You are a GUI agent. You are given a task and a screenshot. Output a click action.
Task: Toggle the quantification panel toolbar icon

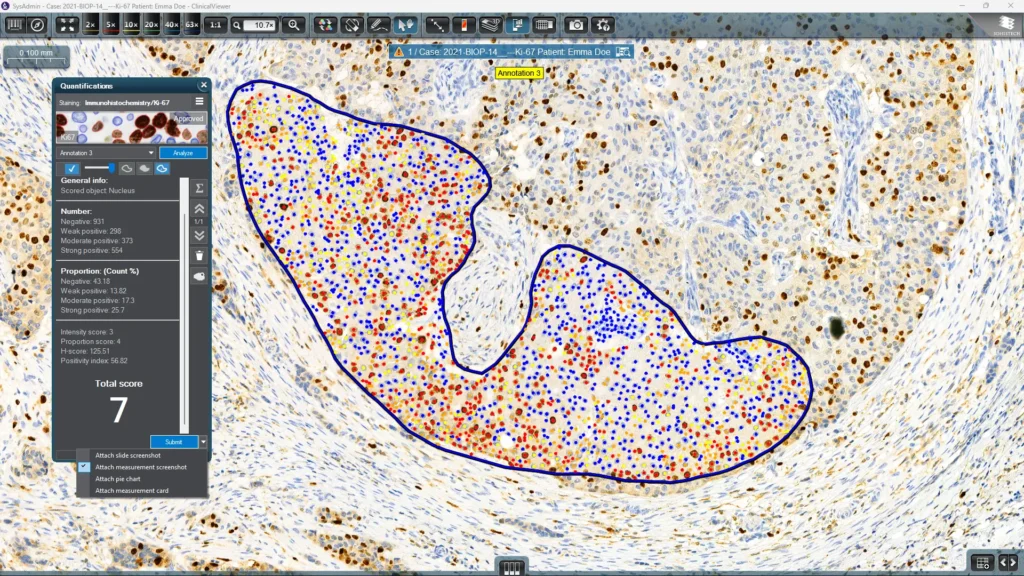tap(517, 25)
